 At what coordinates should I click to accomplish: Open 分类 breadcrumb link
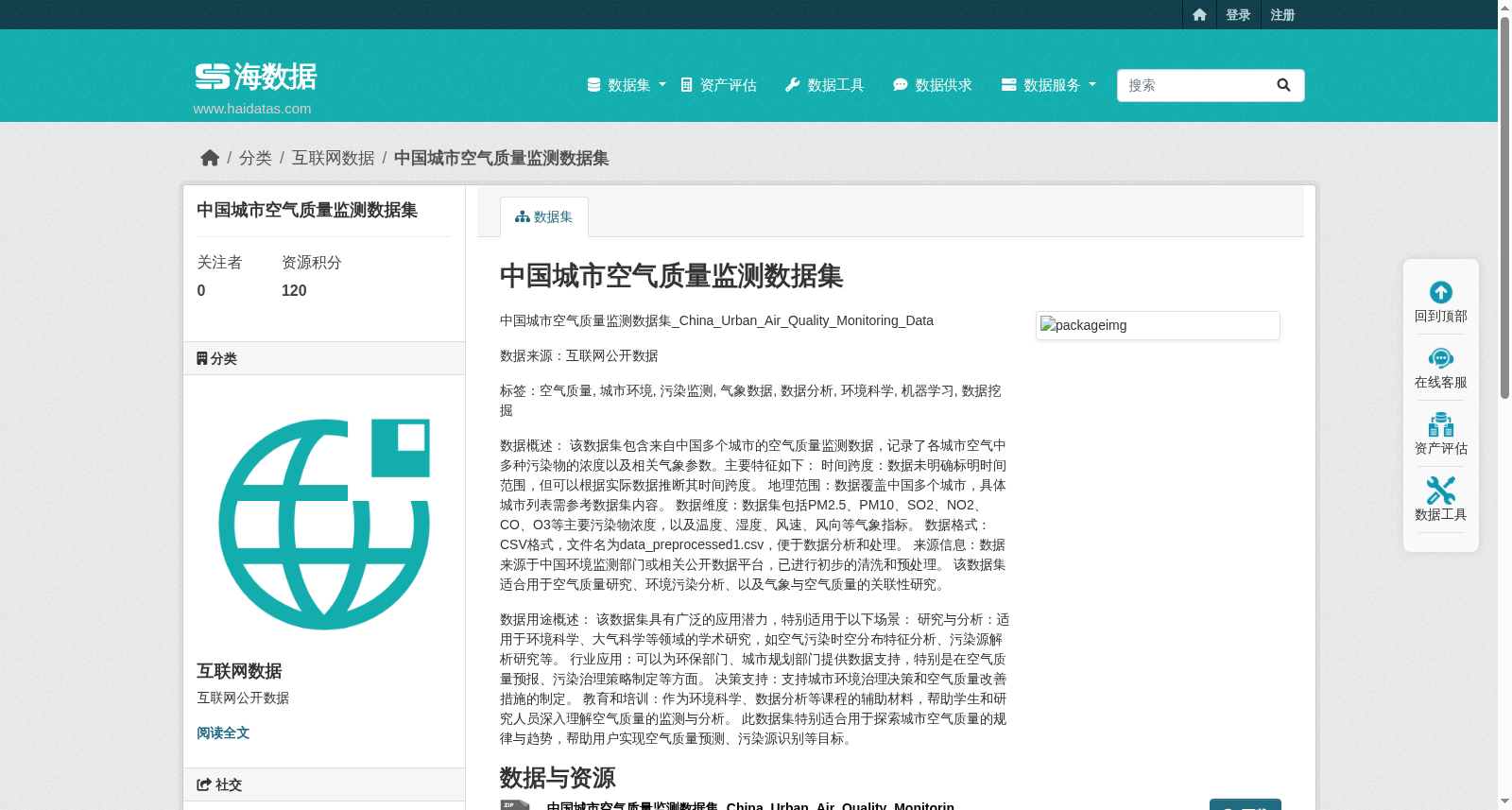point(255,158)
